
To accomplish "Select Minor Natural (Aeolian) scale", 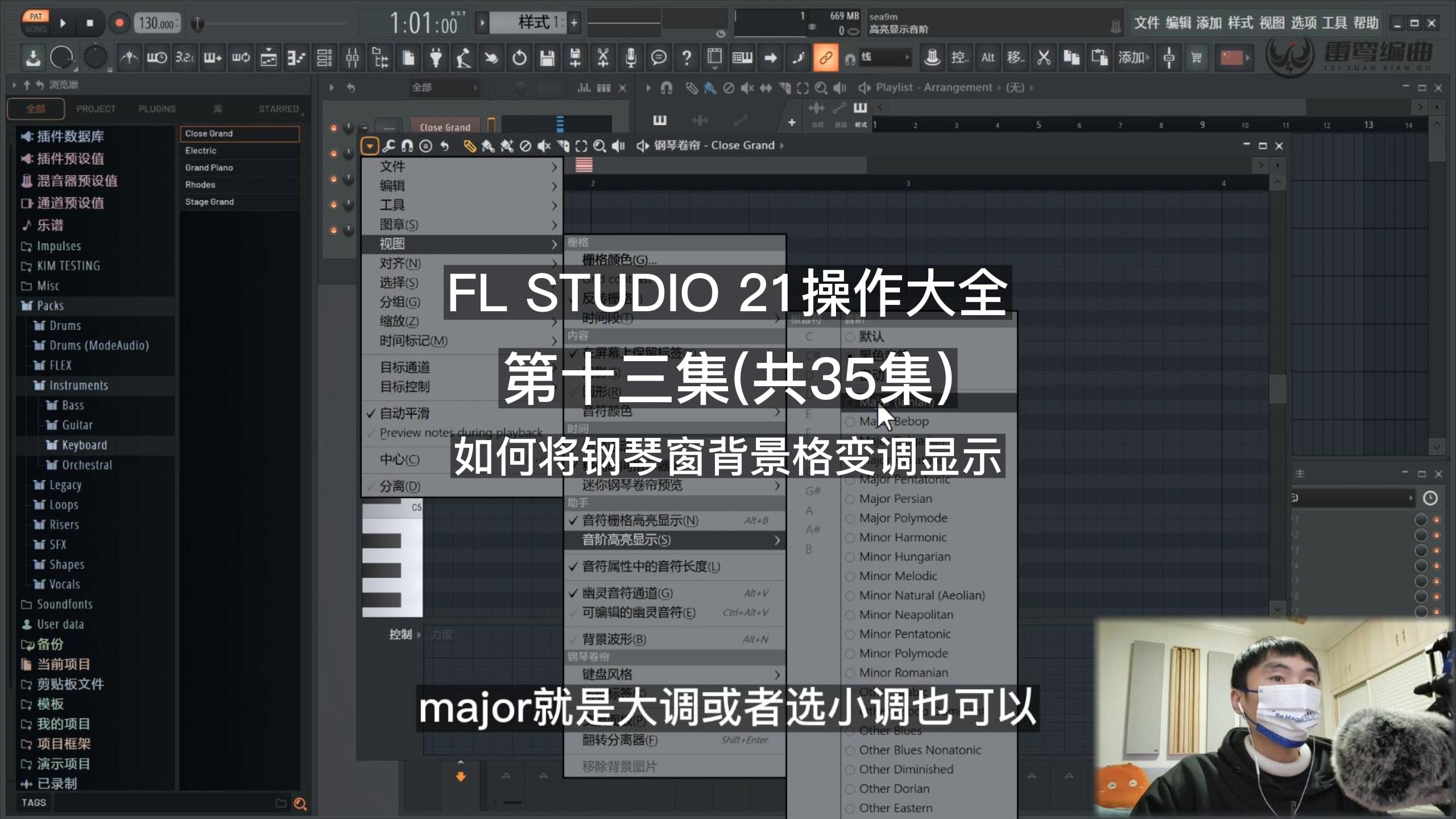I will (928, 595).
